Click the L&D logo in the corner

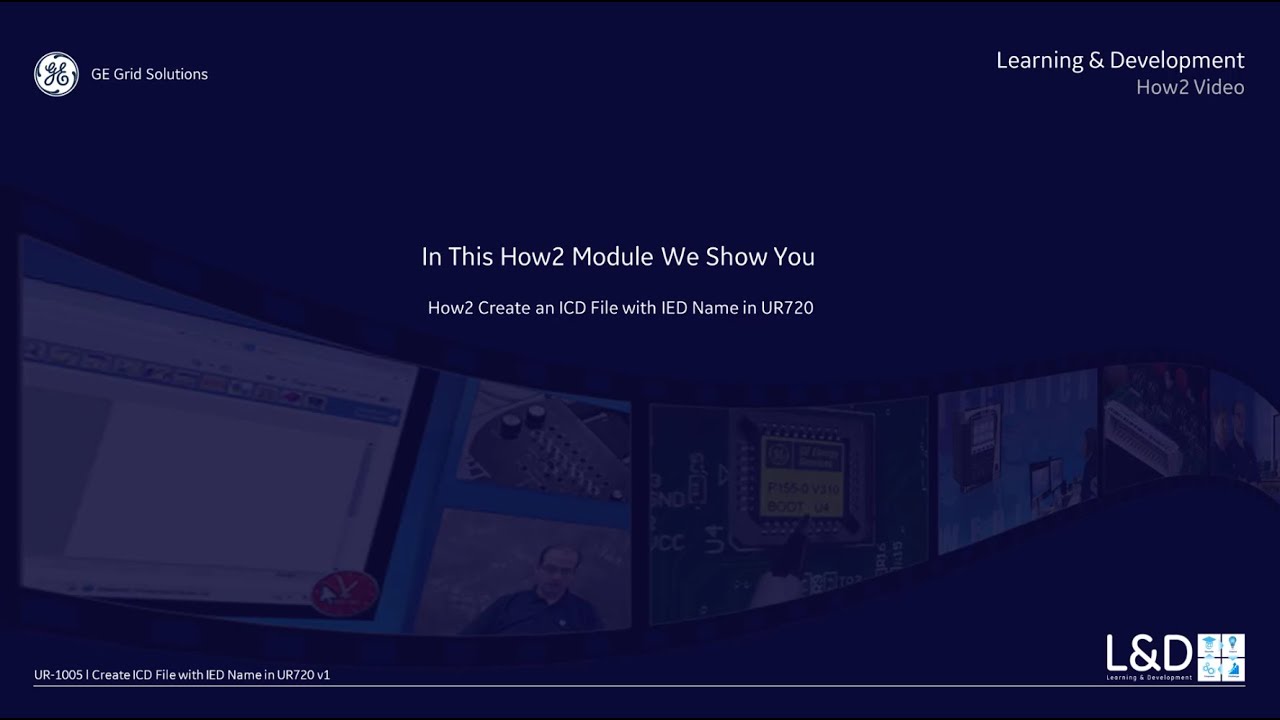1175,657
